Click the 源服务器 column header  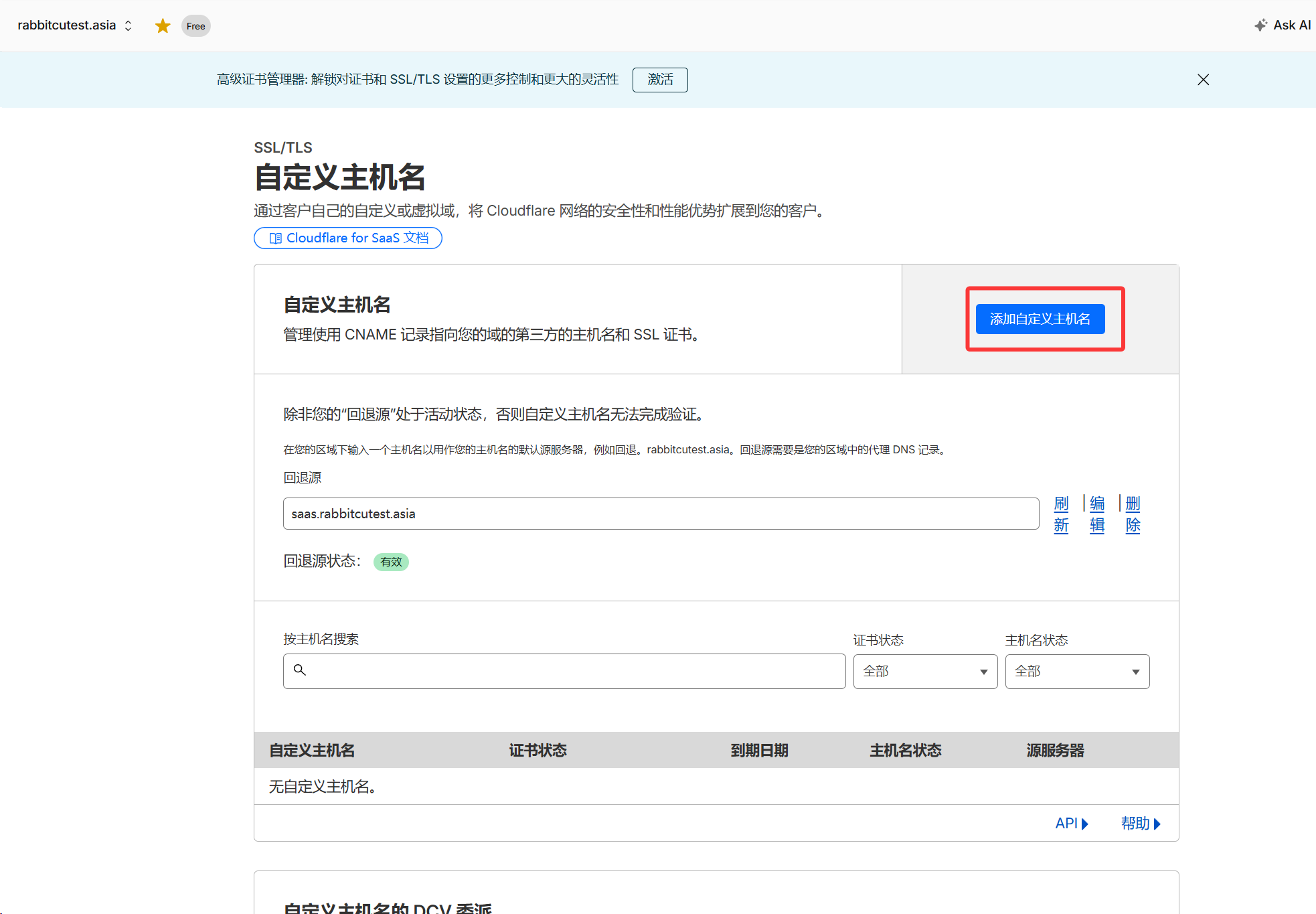coord(1055,750)
